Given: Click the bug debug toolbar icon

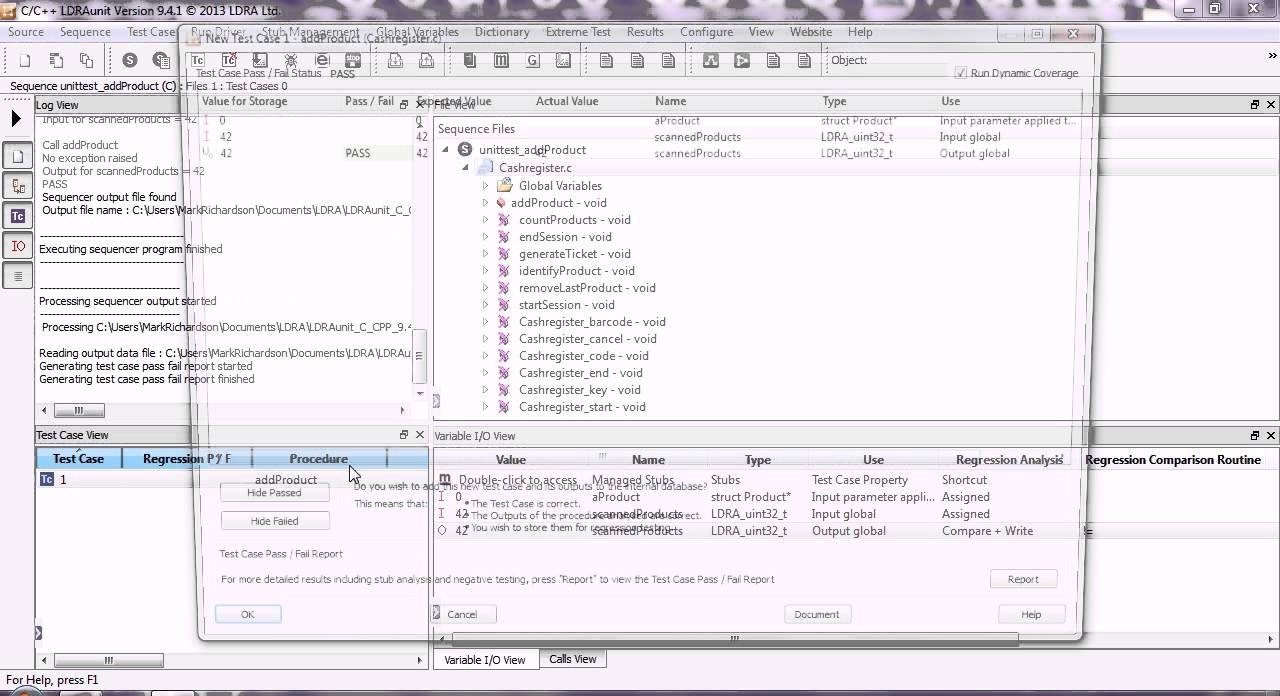Looking at the screenshot, I should pos(291,60).
